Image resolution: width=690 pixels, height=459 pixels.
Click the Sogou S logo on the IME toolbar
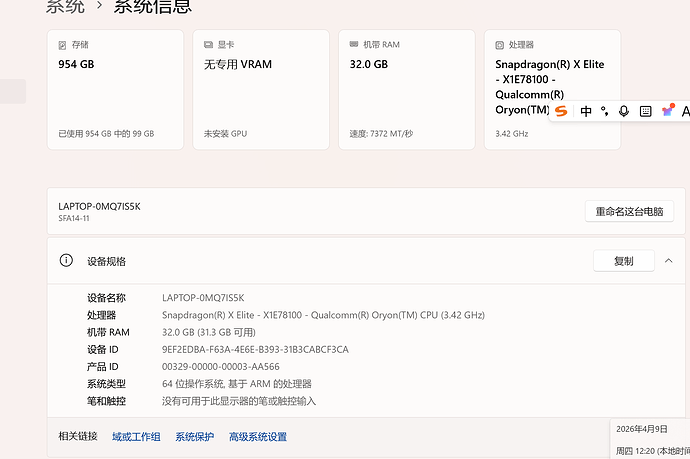point(561,111)
